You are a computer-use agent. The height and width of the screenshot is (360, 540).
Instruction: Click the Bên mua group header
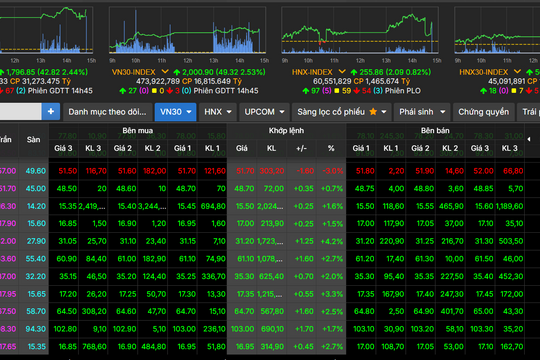[x=138, y=131]
